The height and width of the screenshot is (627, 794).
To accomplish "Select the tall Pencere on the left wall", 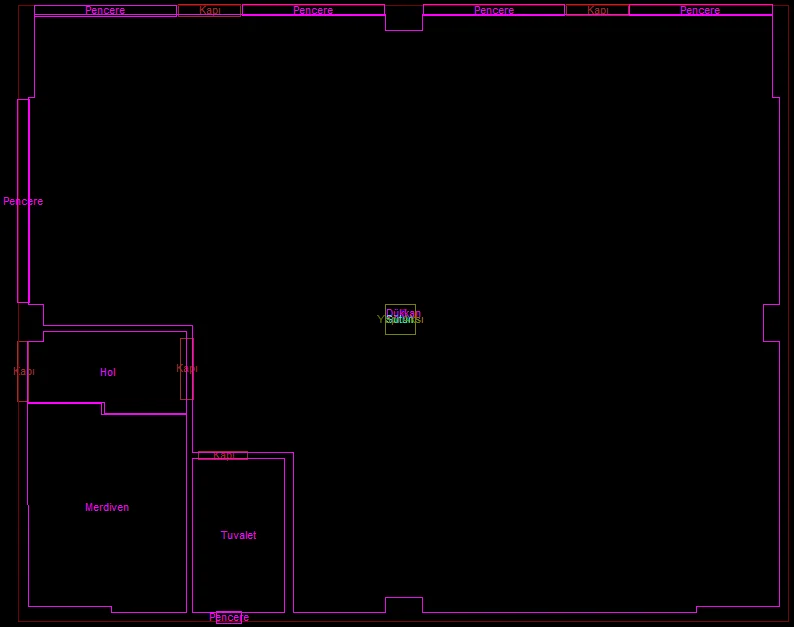I will (23, 201).
